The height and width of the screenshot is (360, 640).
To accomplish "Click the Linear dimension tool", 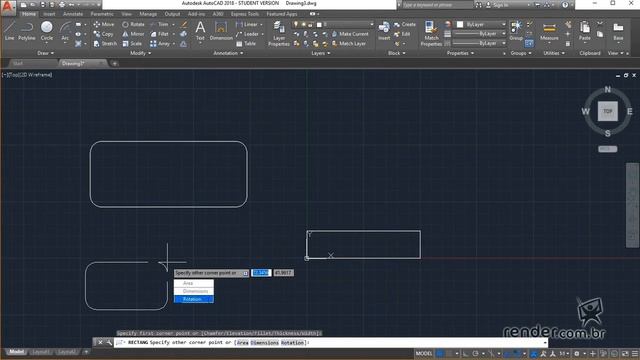I will (247, 24).
